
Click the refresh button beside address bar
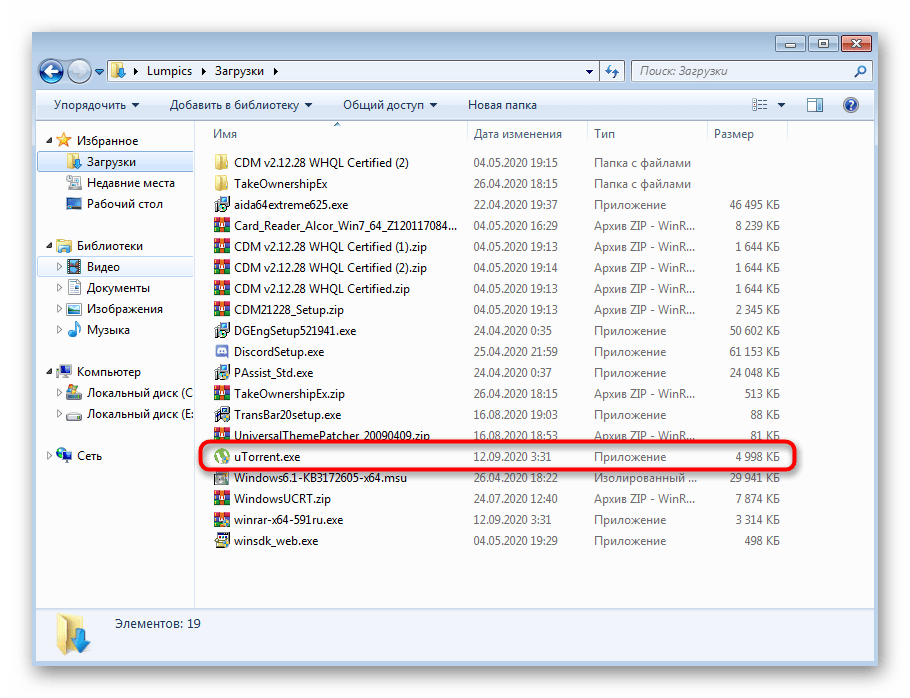612,71
